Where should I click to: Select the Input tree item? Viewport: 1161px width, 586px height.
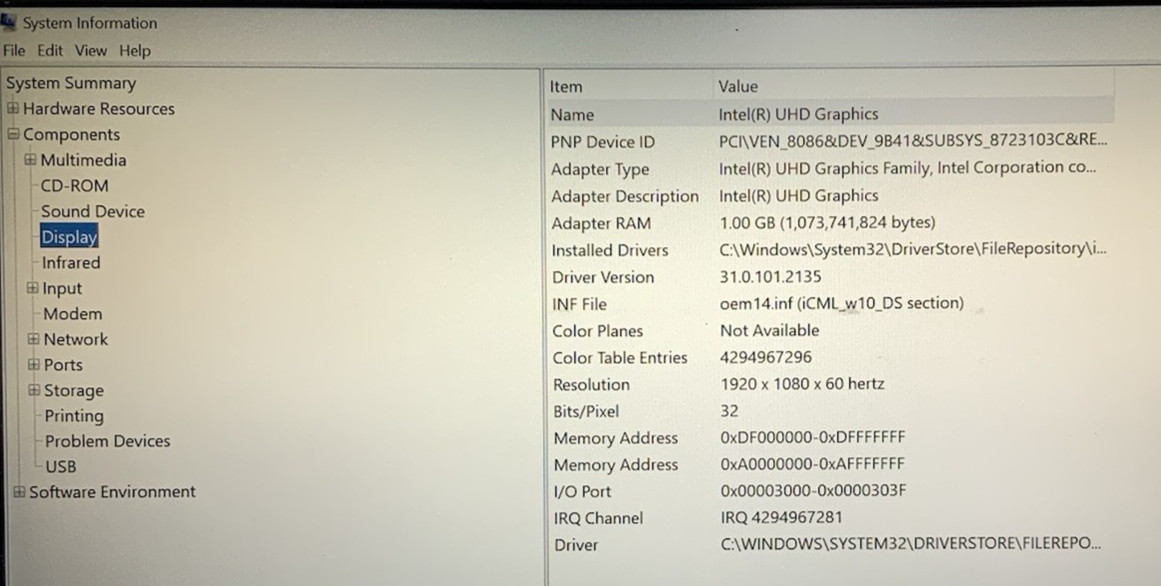[x=61, y=288]
